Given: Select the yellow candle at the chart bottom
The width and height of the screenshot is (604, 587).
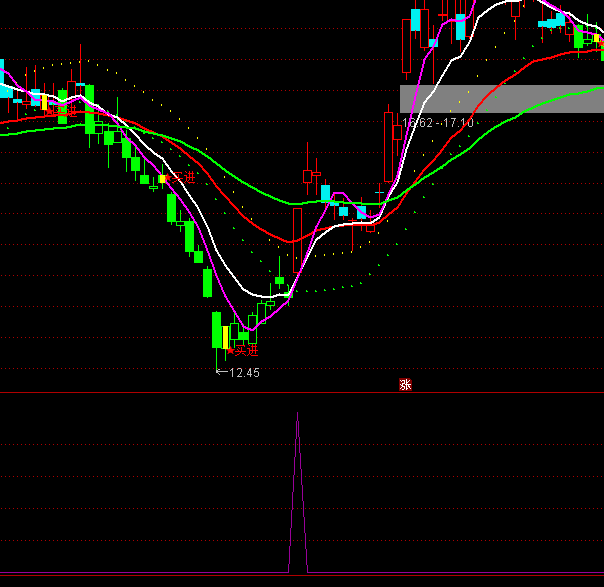Looking at the screenshot, I should click(226, 335).
